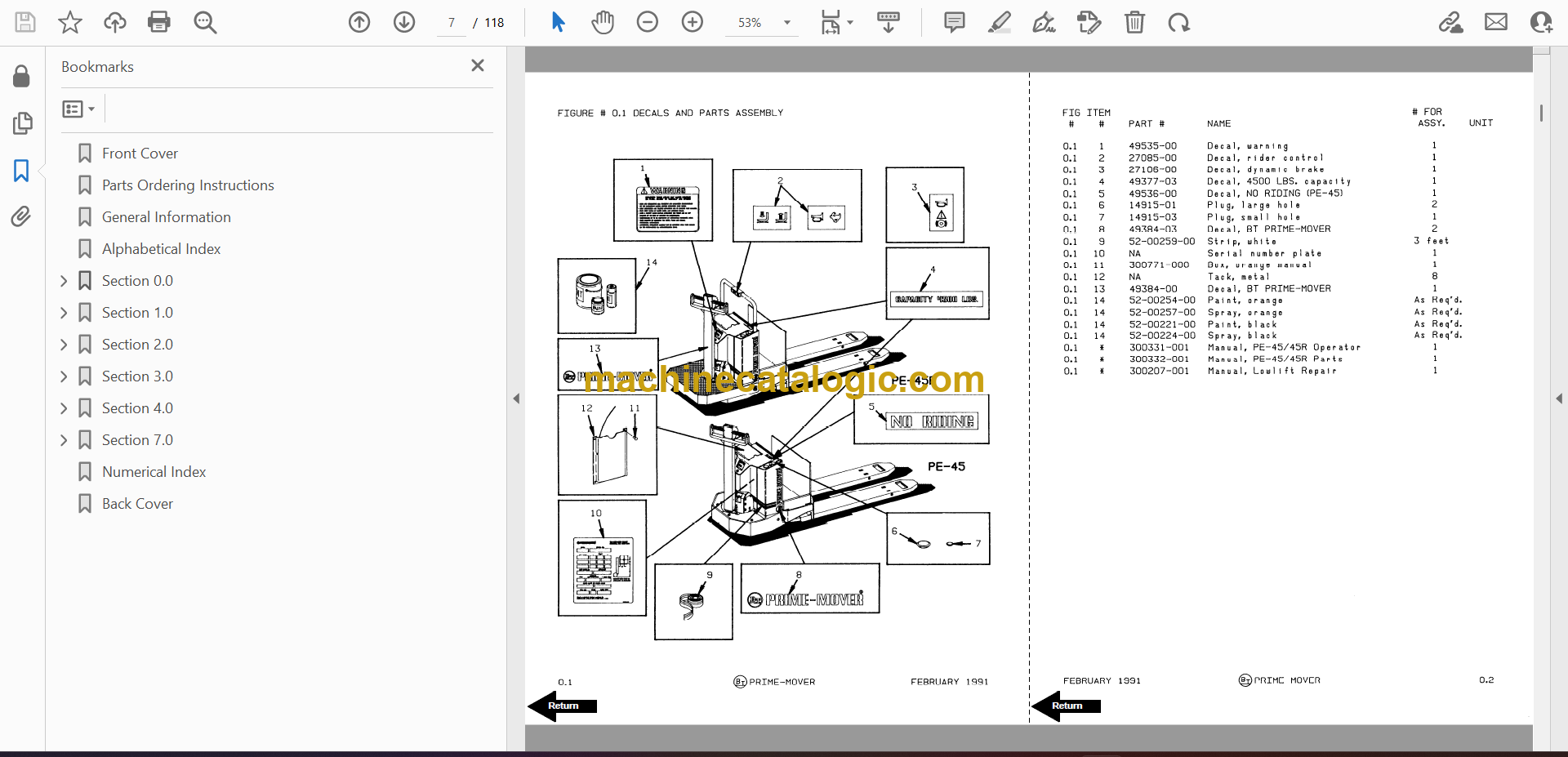Toggle the bookmarks panel icon

point(21,171)
